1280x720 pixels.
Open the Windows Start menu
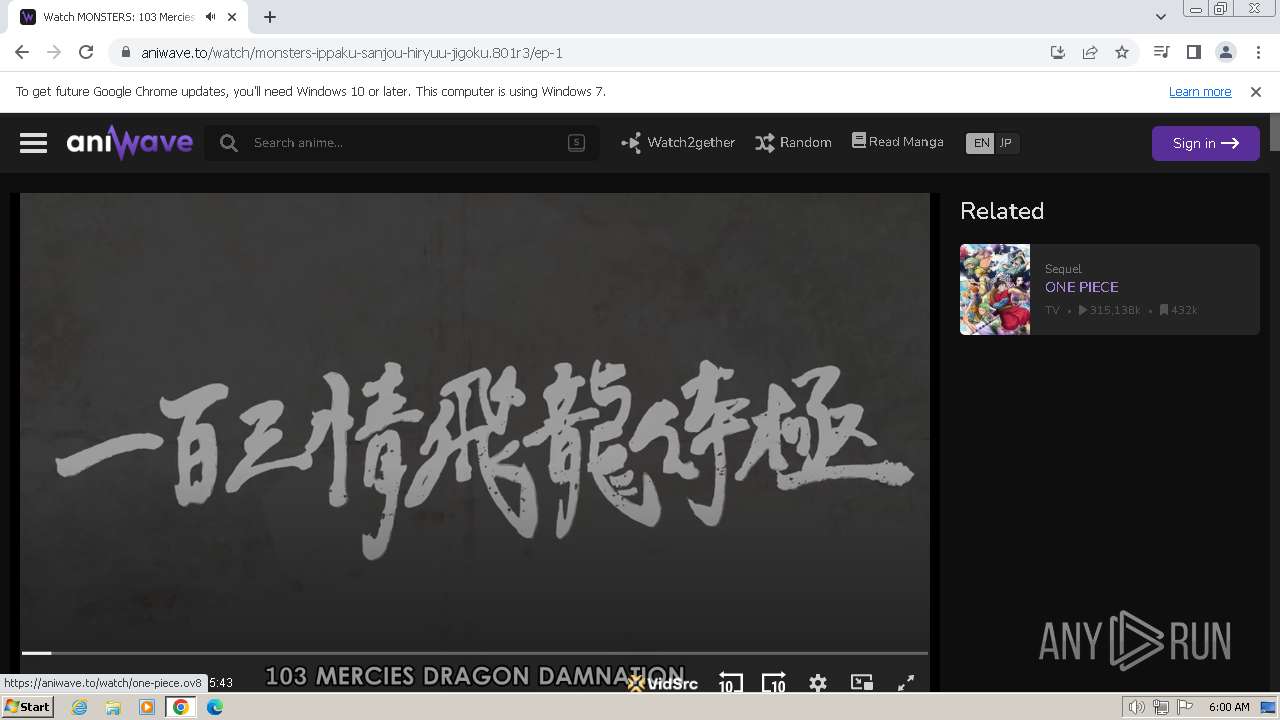click(x=27, y=707)
